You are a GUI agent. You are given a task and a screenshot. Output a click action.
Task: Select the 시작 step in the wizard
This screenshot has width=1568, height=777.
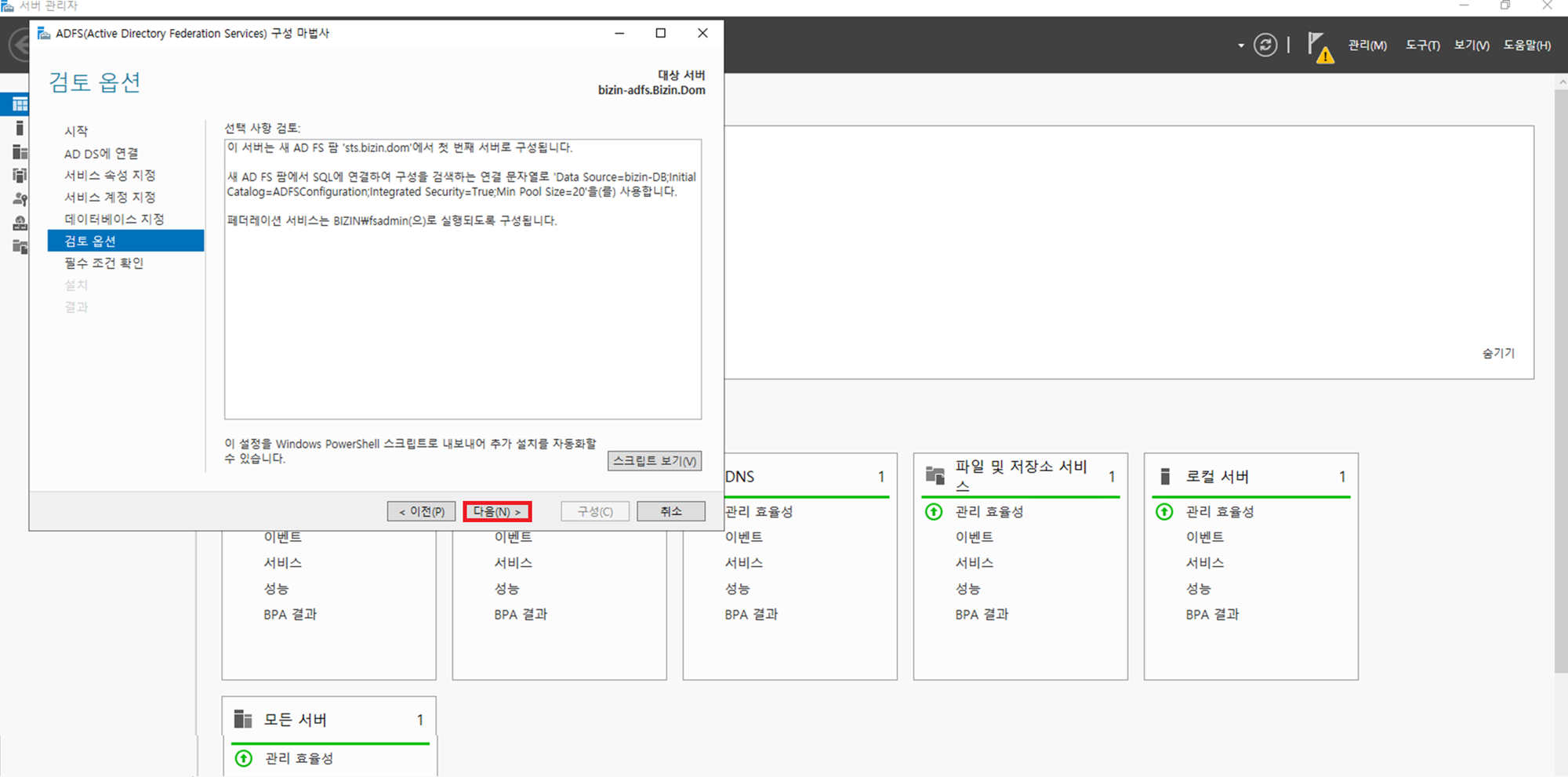coord(76,131)
